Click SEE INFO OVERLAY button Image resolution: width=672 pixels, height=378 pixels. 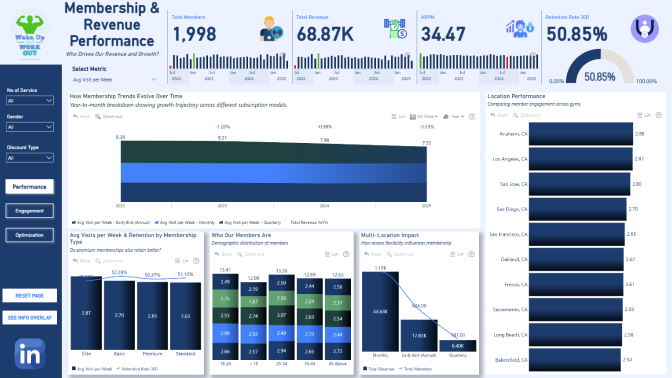(30, 318)
